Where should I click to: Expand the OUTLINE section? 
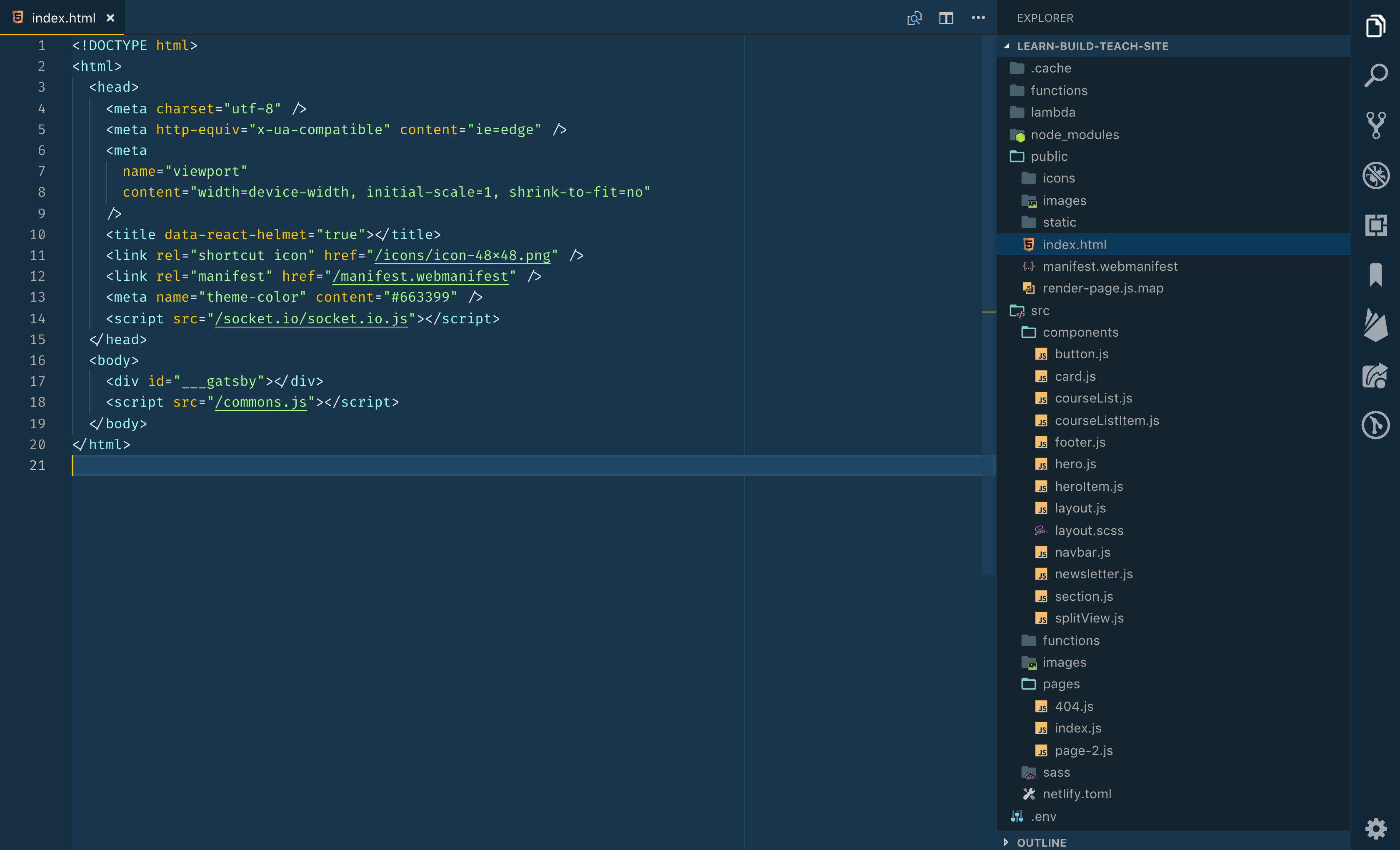pyautogui.click(x=1173, y=842)
